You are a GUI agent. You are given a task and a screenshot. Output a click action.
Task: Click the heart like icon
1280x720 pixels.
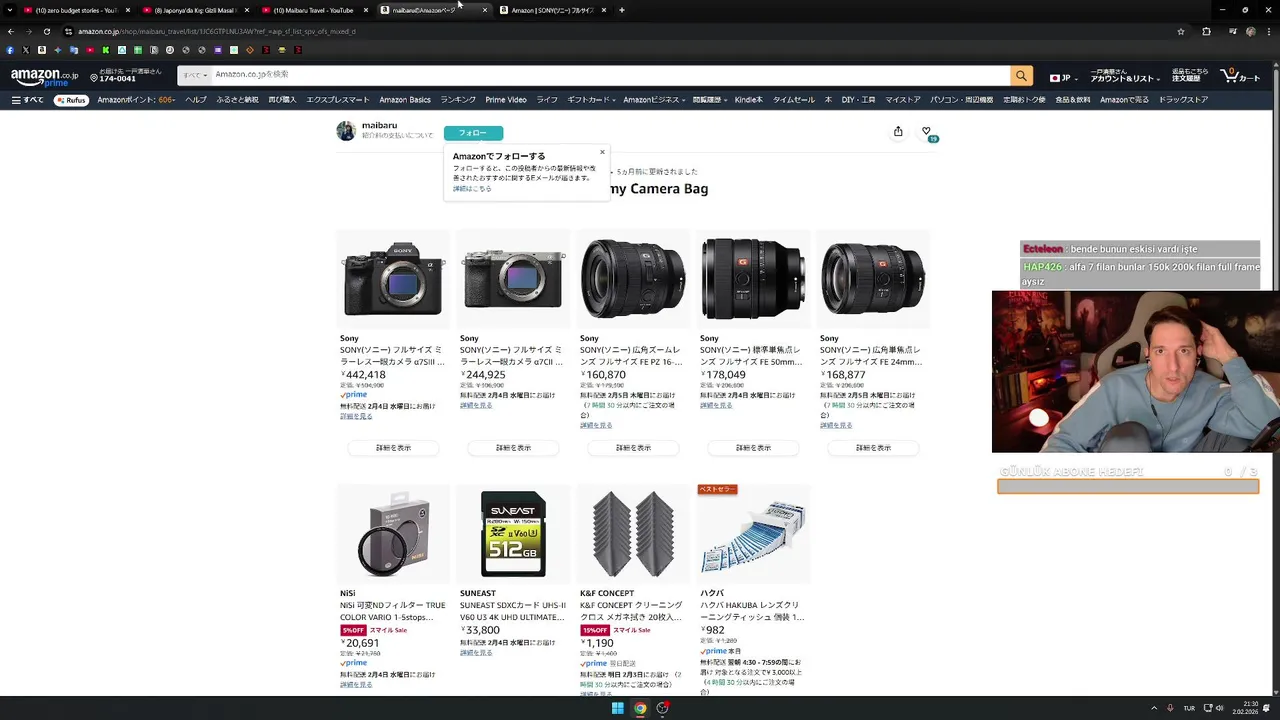pos(926,131)
